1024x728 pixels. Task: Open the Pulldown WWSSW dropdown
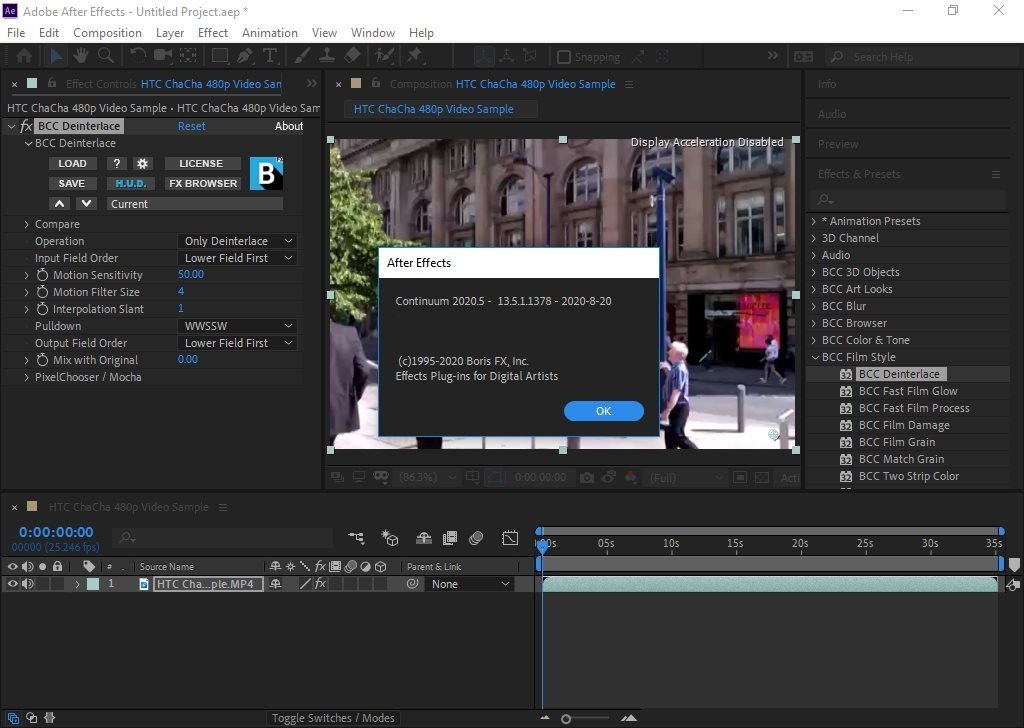coord(238,326)
